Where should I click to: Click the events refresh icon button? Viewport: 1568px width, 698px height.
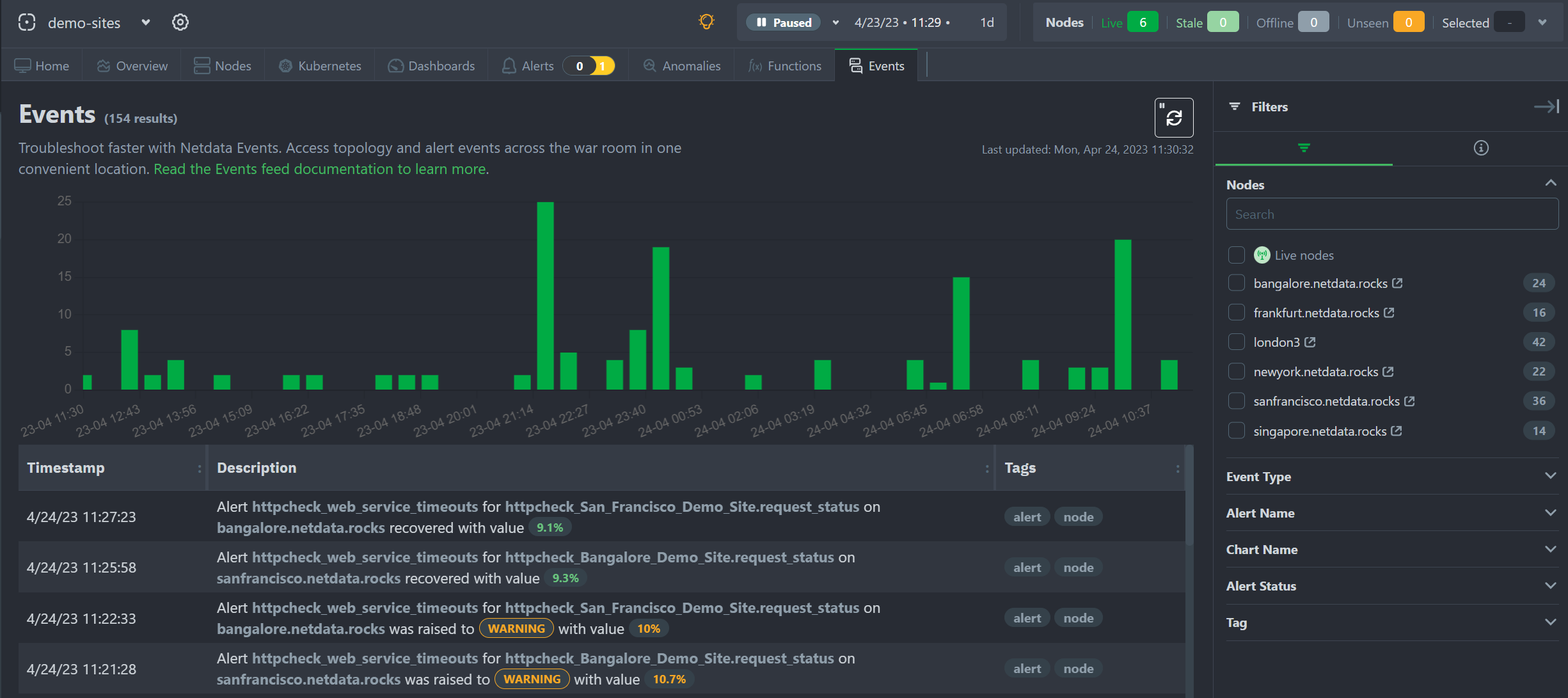[x=1173, y=118]
